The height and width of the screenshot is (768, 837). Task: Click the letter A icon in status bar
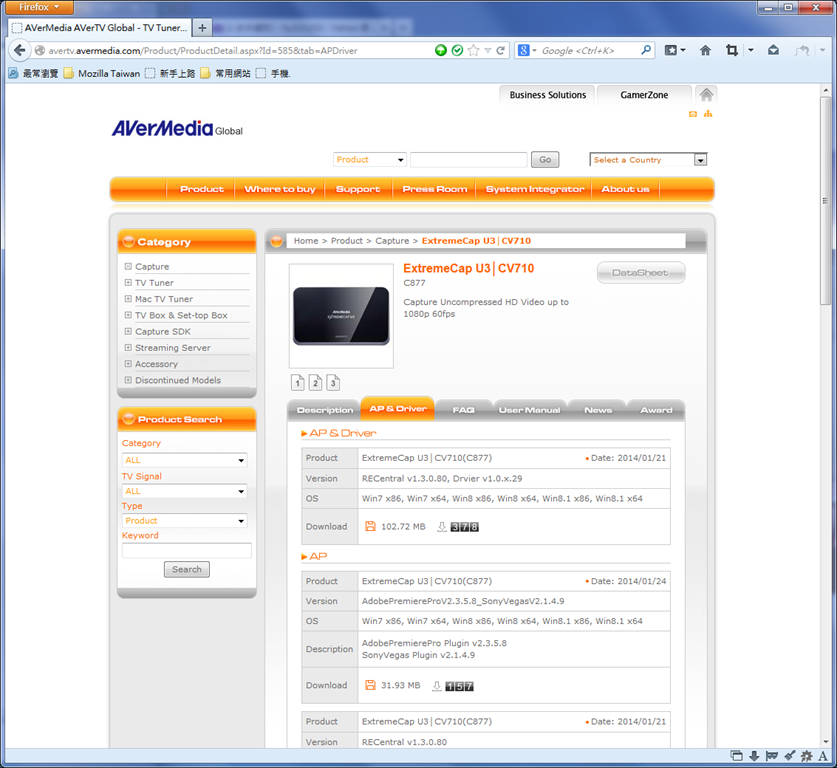click(x=823, y=756)
